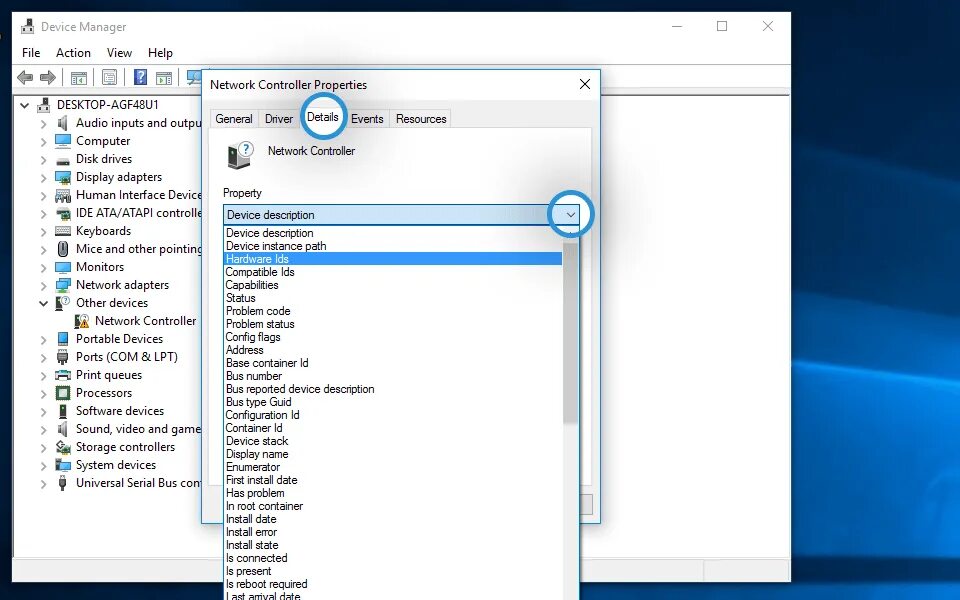Click the blue Help question-mark toolbar icon
The image size is (960, 600).
click(x=140, y=77)
